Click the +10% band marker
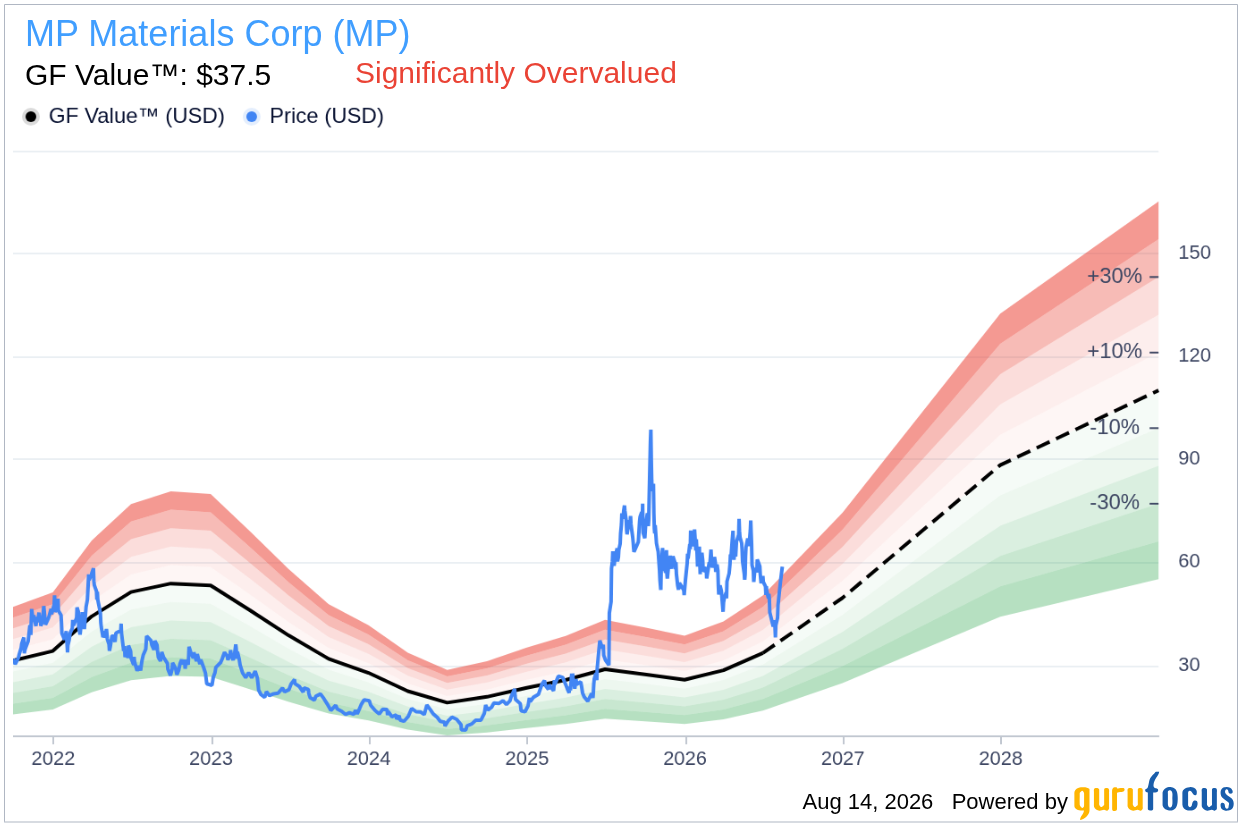Screen dimensions: 1242x826 click(x=1114, y=352)
